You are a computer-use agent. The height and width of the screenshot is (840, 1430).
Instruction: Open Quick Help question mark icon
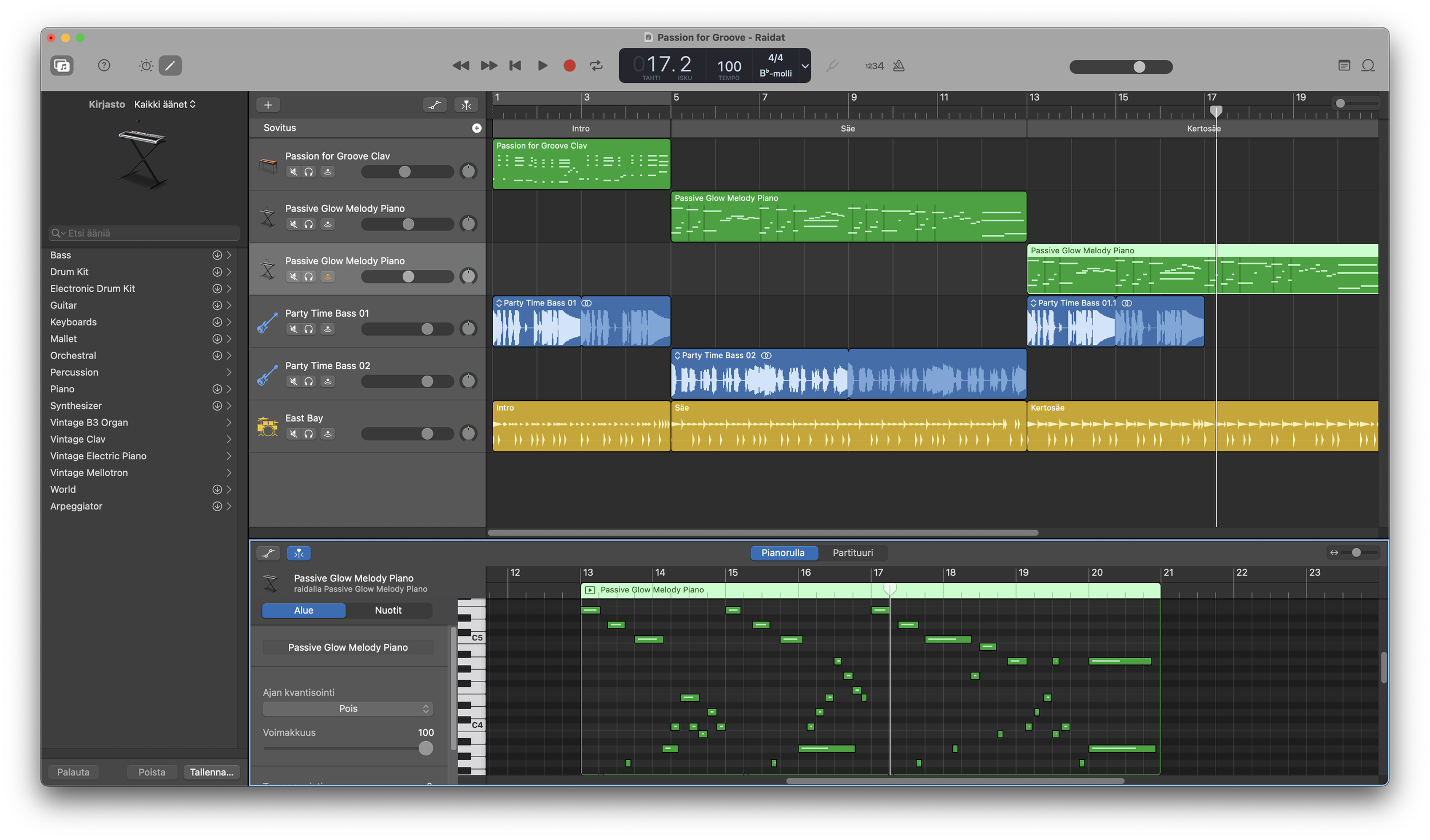[104, 65]
